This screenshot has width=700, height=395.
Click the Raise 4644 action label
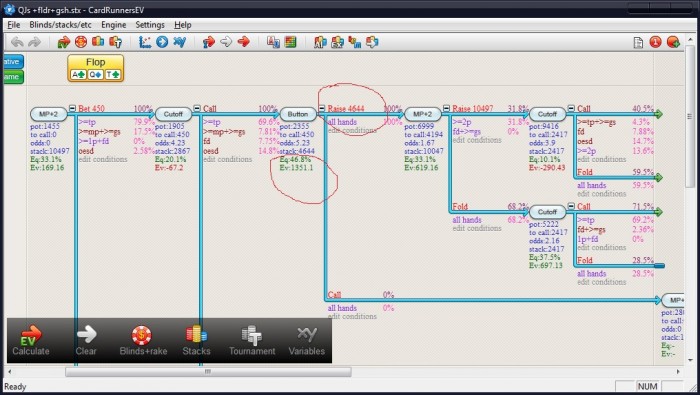click(346, 108)
